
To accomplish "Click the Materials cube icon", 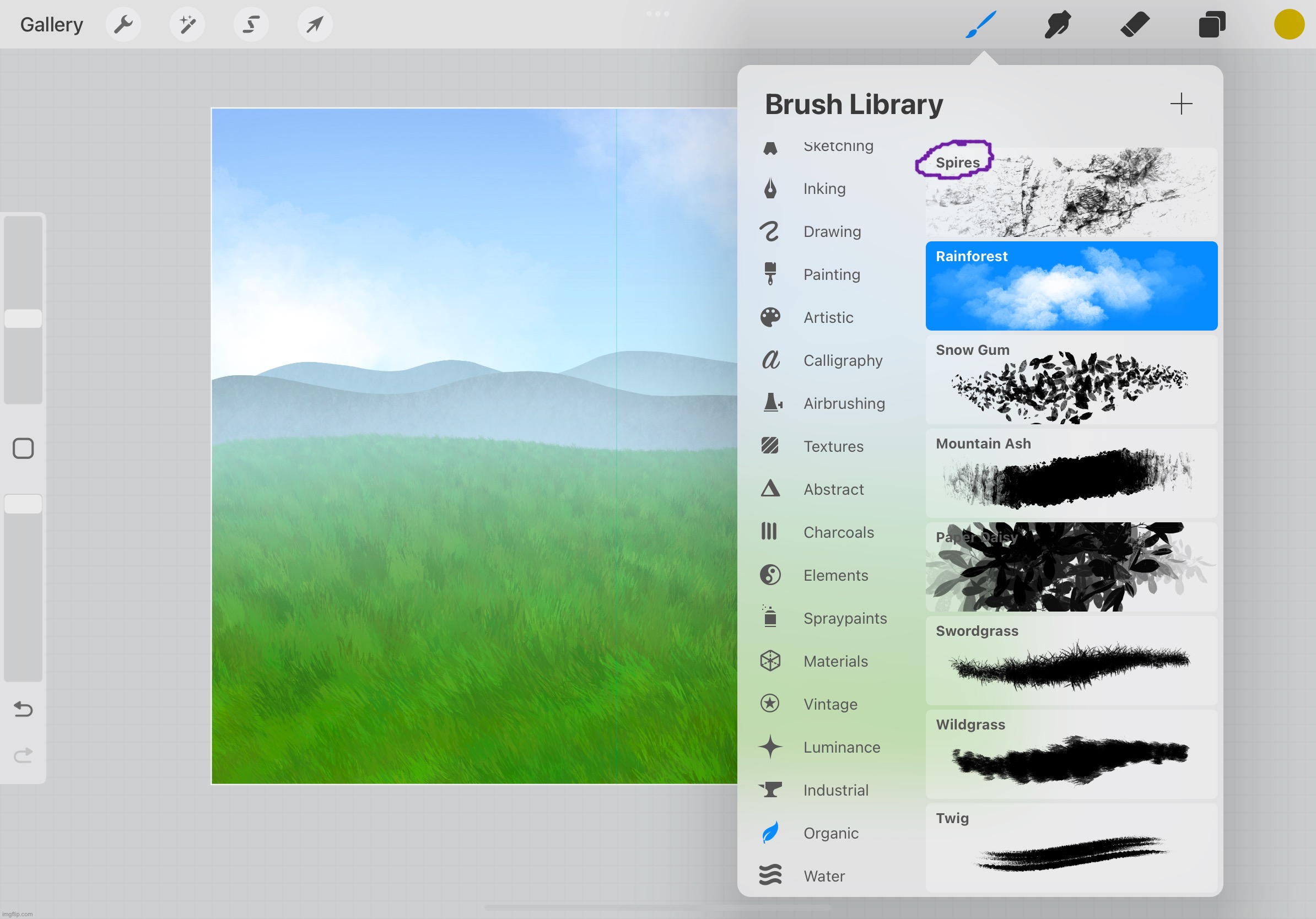I will coord(770,661).
